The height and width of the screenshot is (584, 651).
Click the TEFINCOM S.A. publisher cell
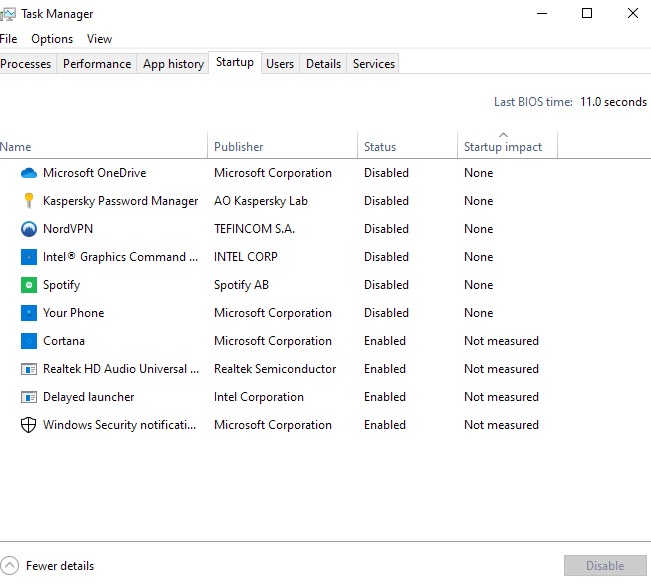point(255,229)
